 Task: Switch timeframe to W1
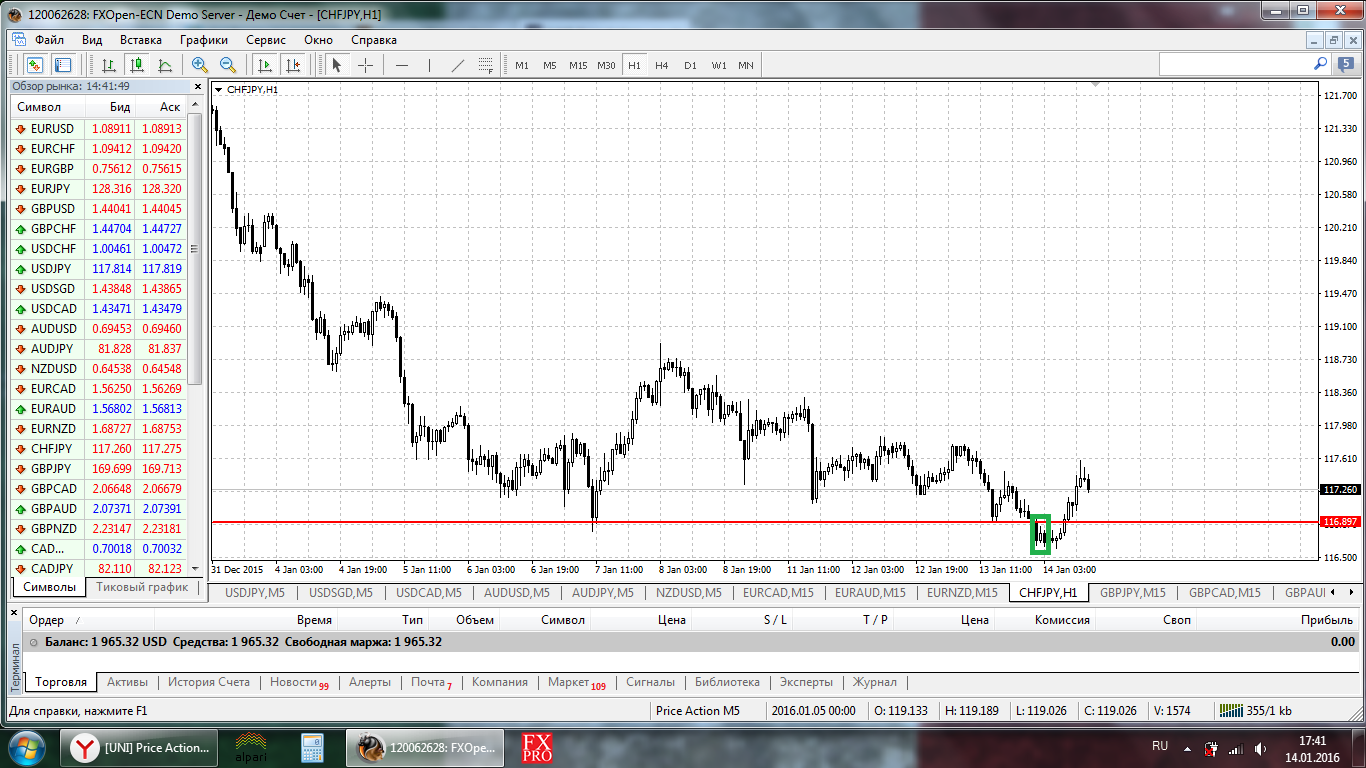(x=719, y=65)
